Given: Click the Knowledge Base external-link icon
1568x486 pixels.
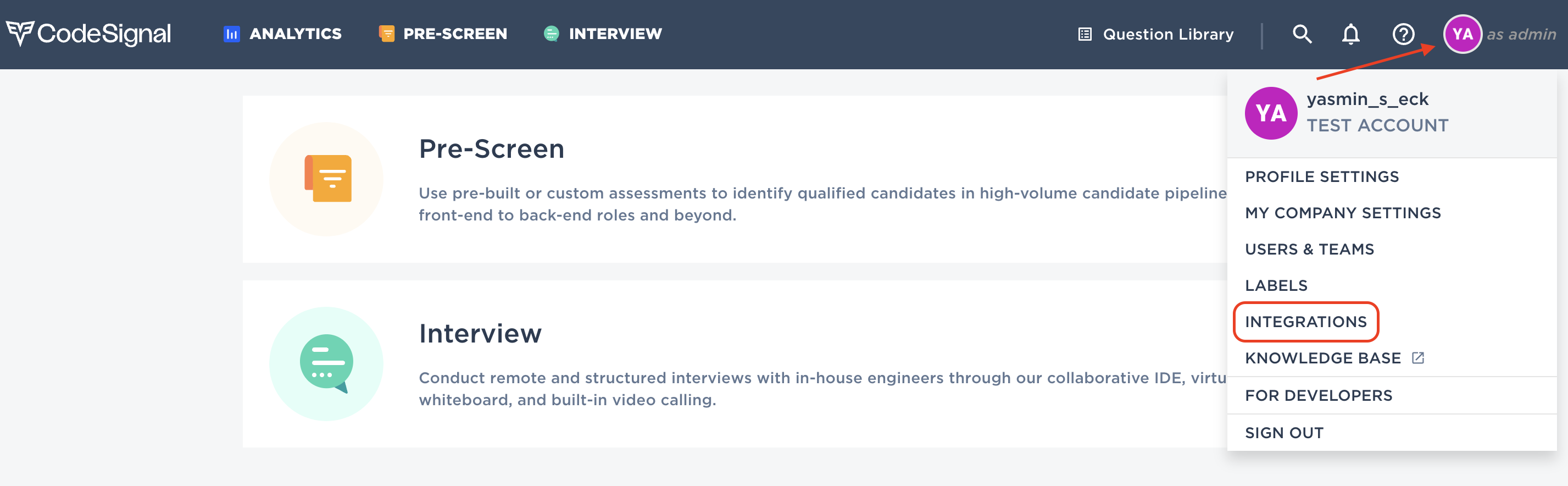Looking at the screenshot, I should tap(1419, 358).
